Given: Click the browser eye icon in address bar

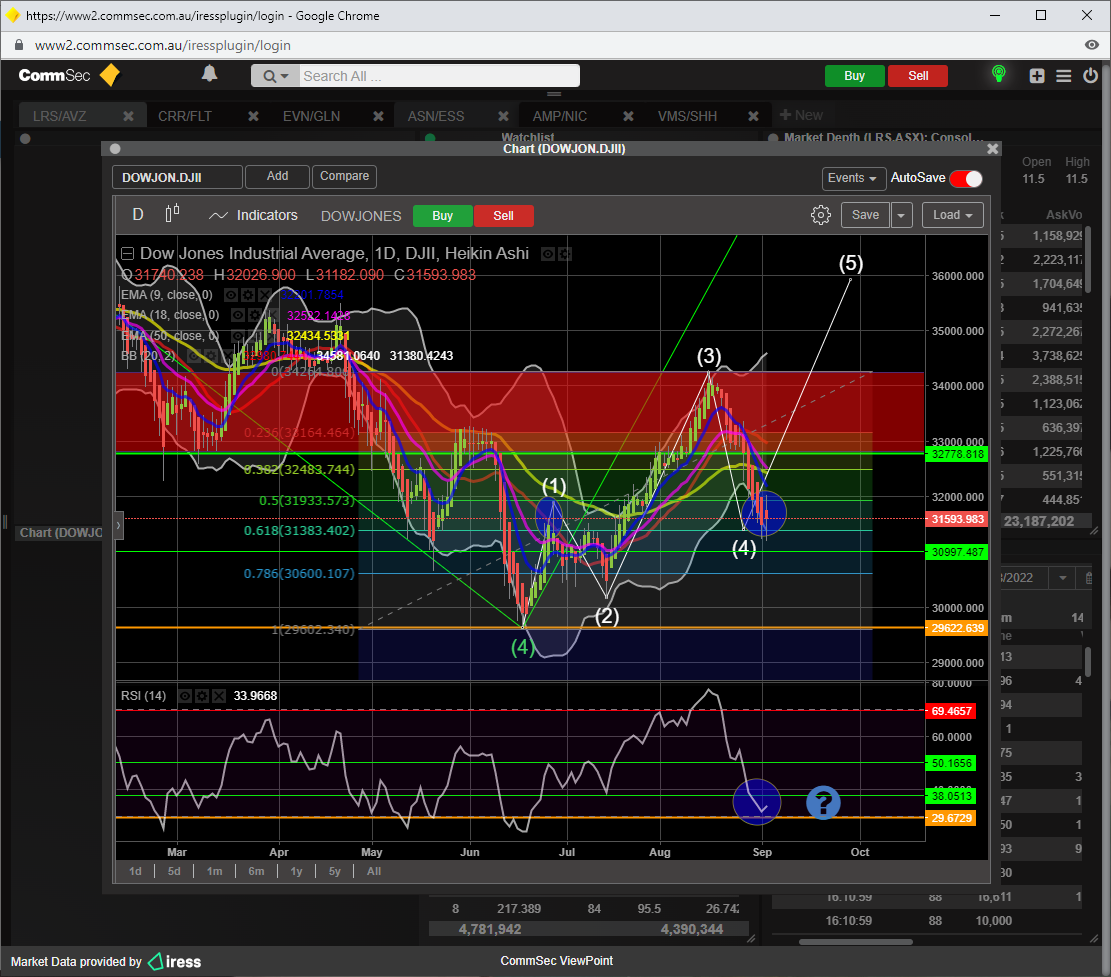Looking at the screenshot, I should tap(1092, 45).
